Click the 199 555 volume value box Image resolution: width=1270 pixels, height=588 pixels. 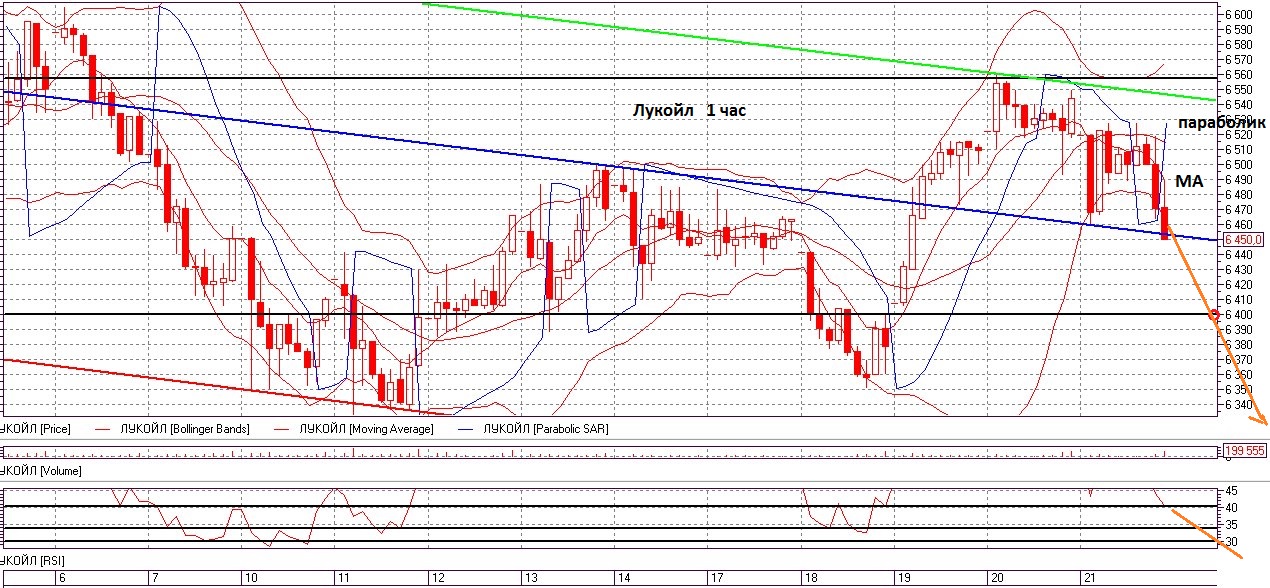(1245, 451)
